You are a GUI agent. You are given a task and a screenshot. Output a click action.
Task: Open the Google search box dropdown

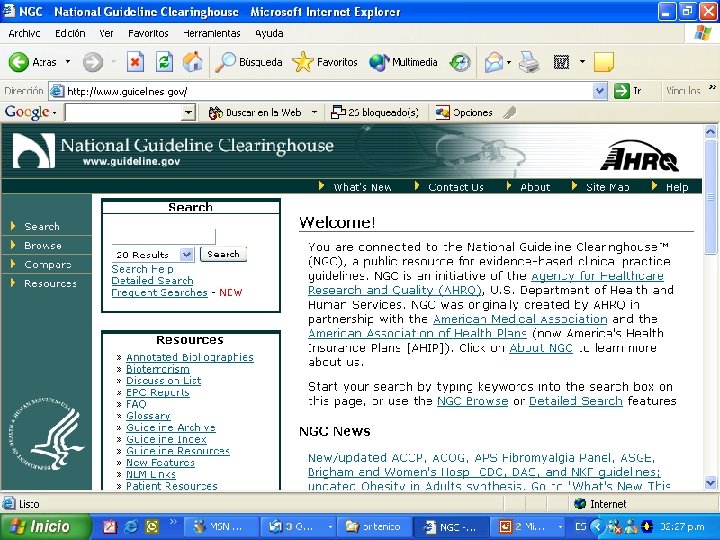188,112
